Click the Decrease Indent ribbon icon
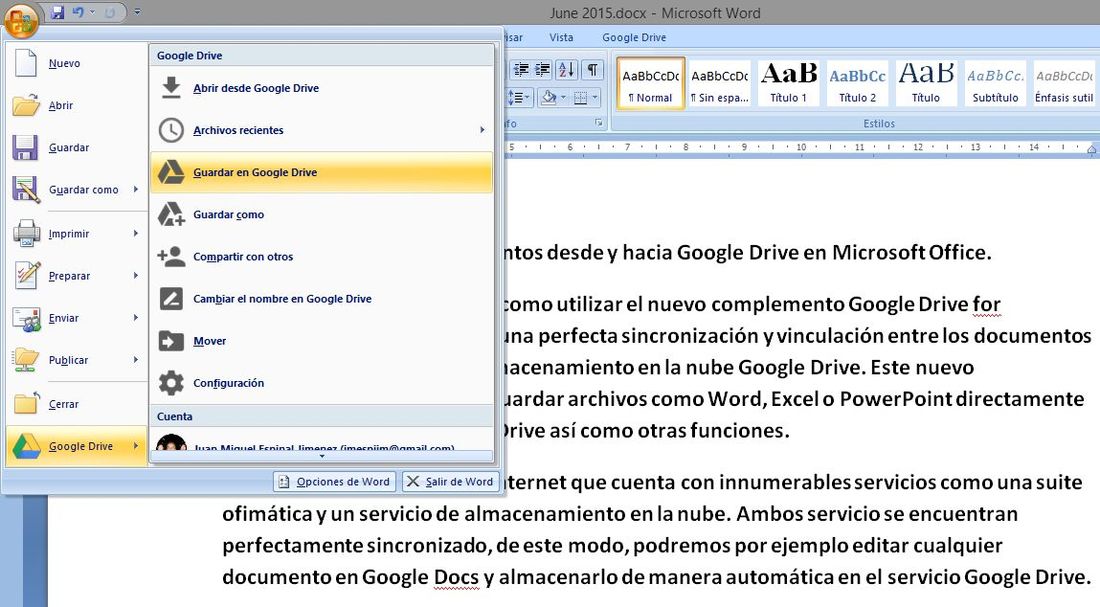Viewport: 1100px width, 607px height. (521, 69)
